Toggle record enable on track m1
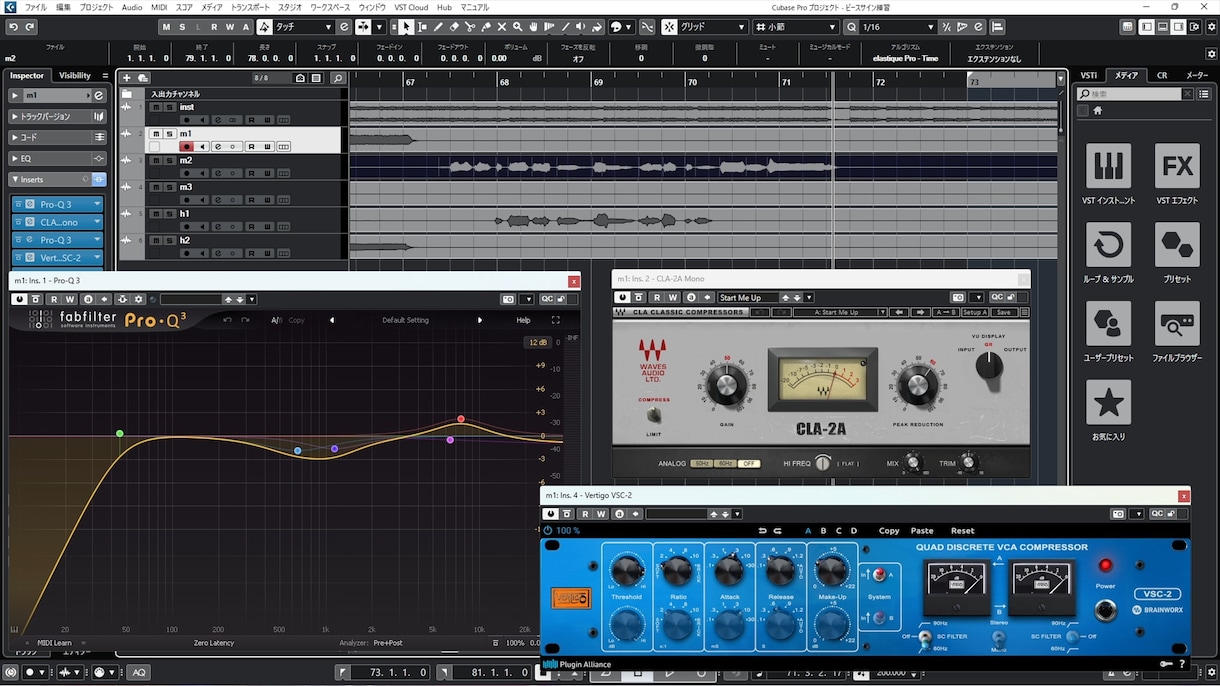 (x=186, y=147)
